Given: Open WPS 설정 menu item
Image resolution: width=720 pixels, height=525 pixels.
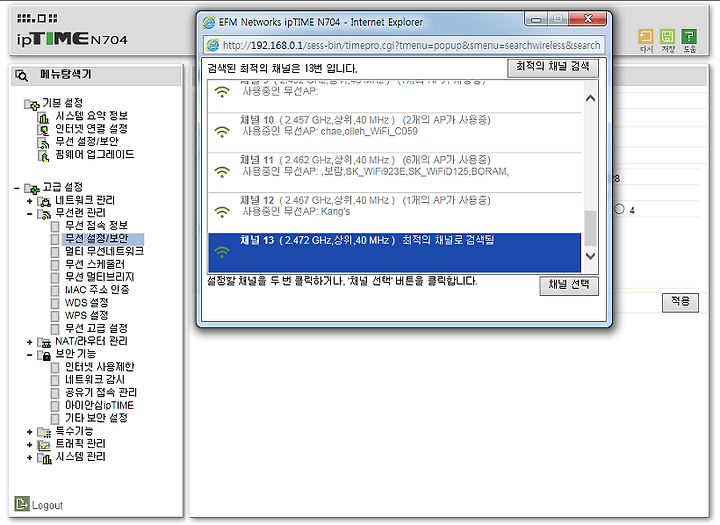Looking at the screenshot, I should 86,316.
